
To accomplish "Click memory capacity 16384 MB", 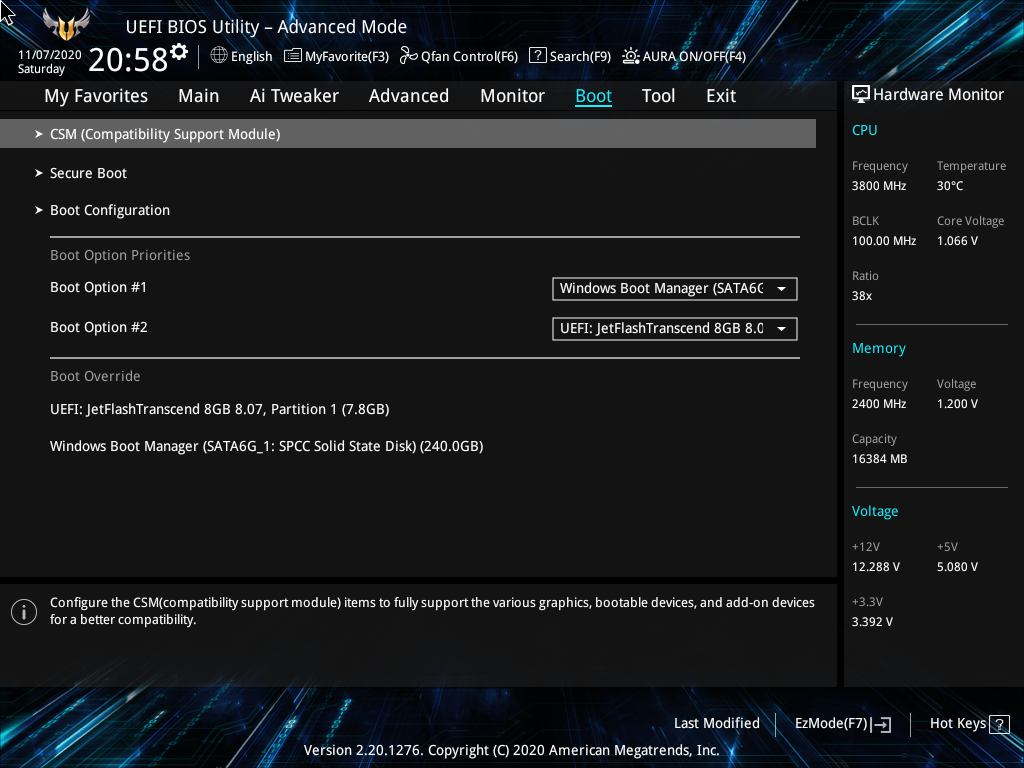I will click(x=880, y=459).
